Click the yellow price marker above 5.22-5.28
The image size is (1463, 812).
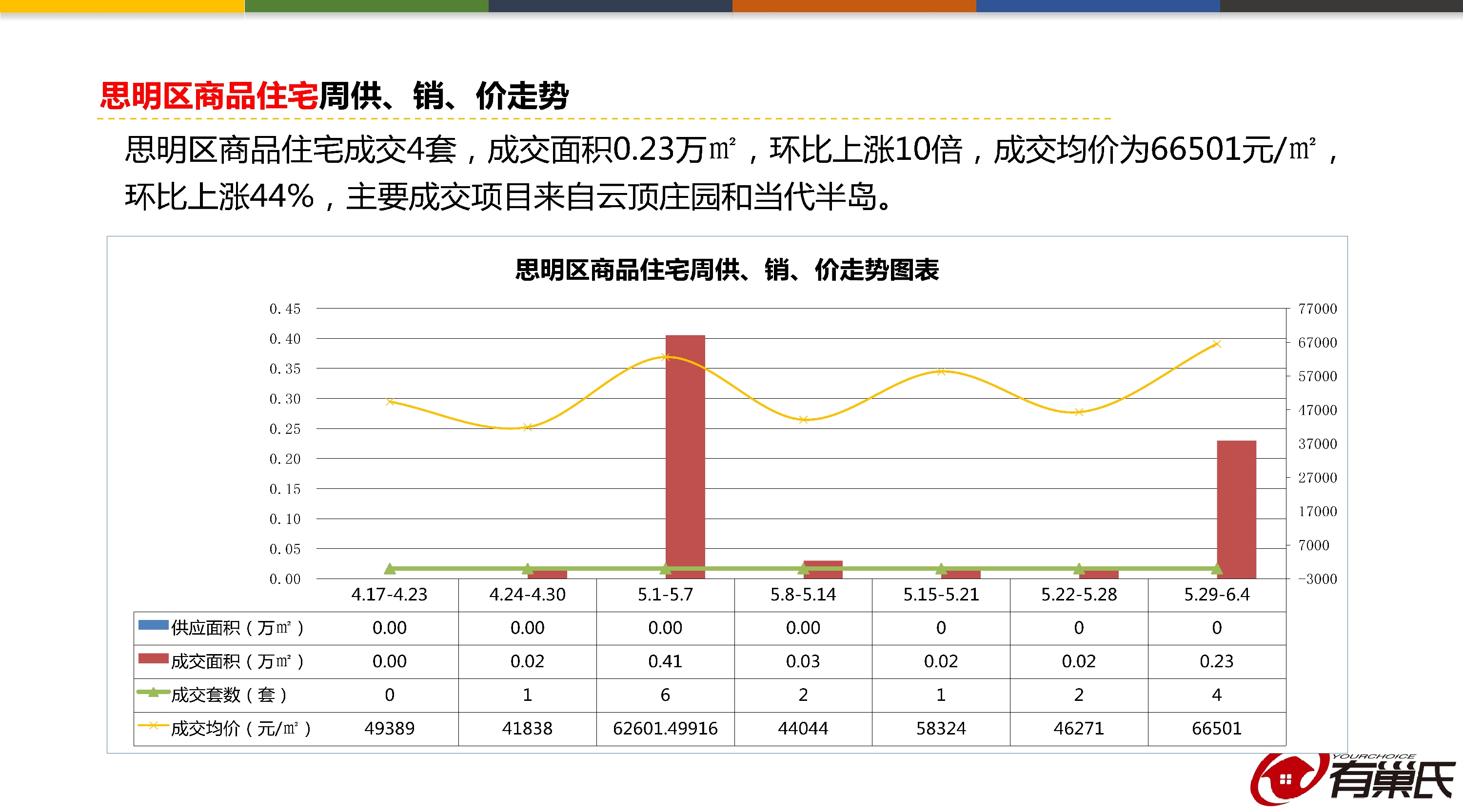(x=1079, y=412)
